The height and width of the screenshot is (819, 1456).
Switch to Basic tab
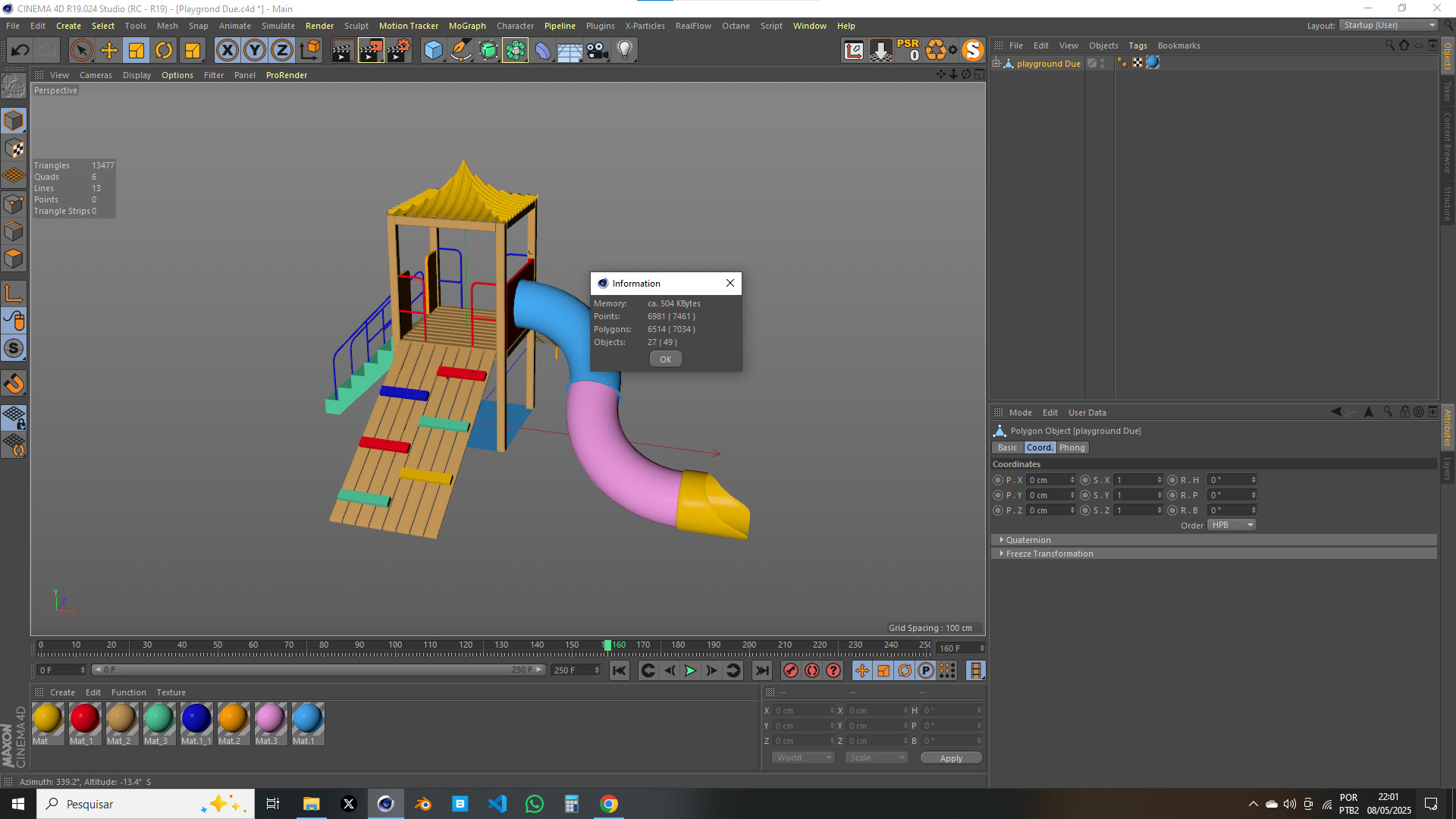1007,447
